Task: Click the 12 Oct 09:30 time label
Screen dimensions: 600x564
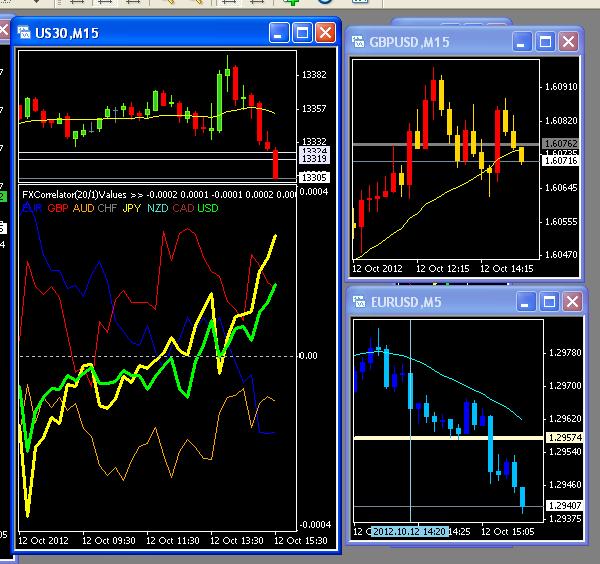Action: click(109, 541)
